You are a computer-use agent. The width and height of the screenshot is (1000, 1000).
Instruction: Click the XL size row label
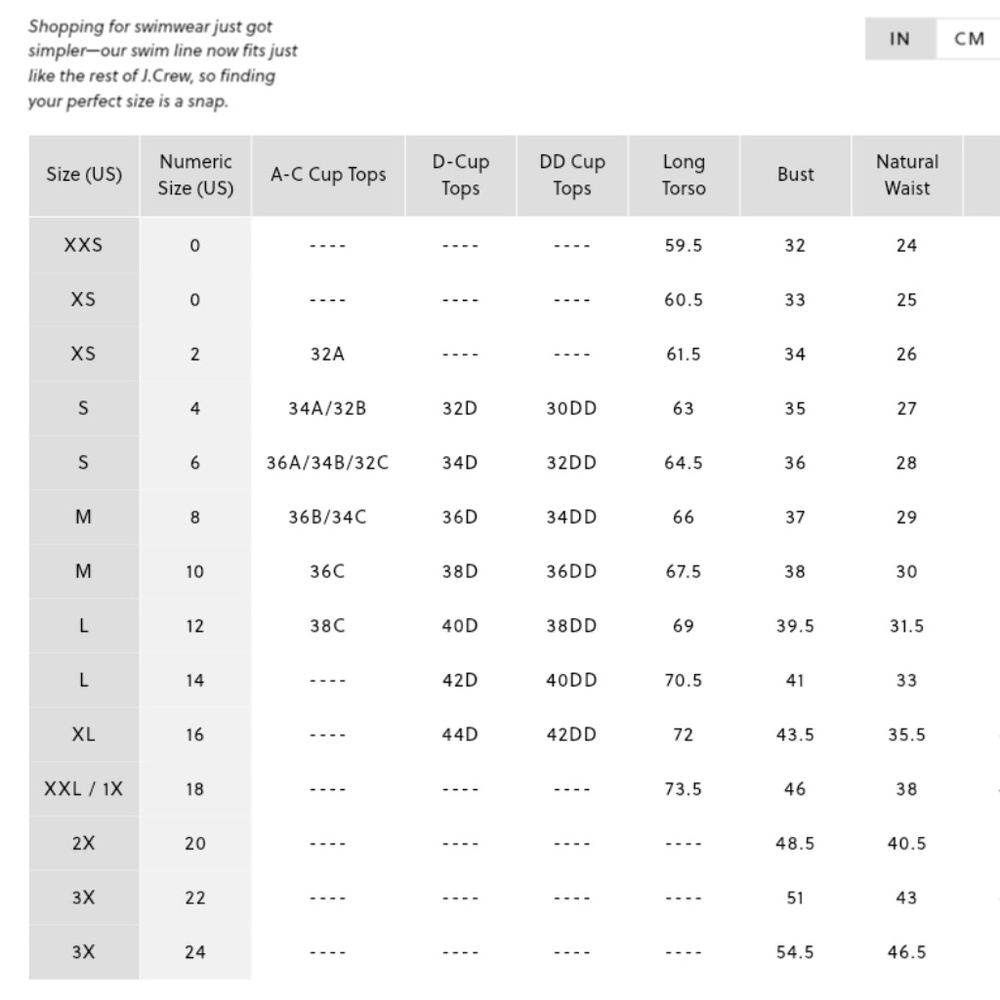pyautogui.click(x=84, y=735)
